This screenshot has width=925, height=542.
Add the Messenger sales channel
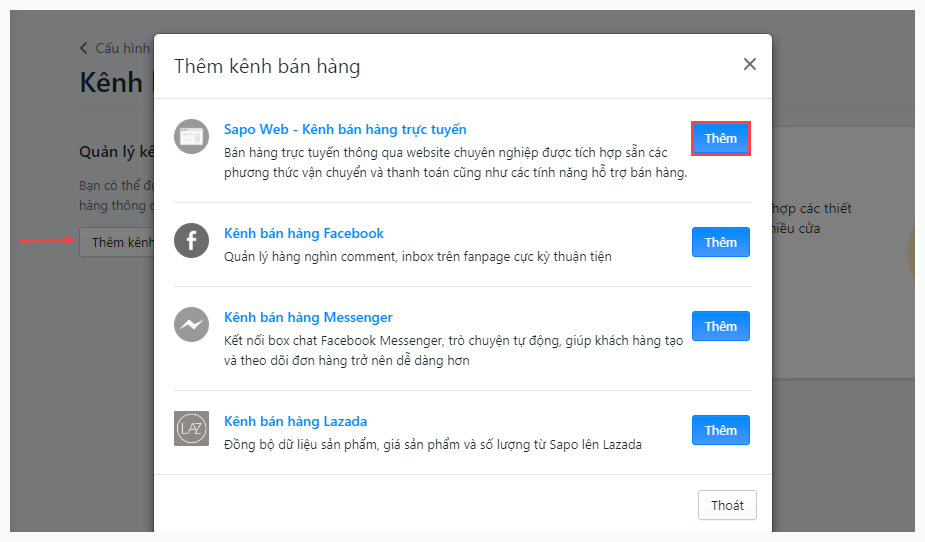pos(720,326)
